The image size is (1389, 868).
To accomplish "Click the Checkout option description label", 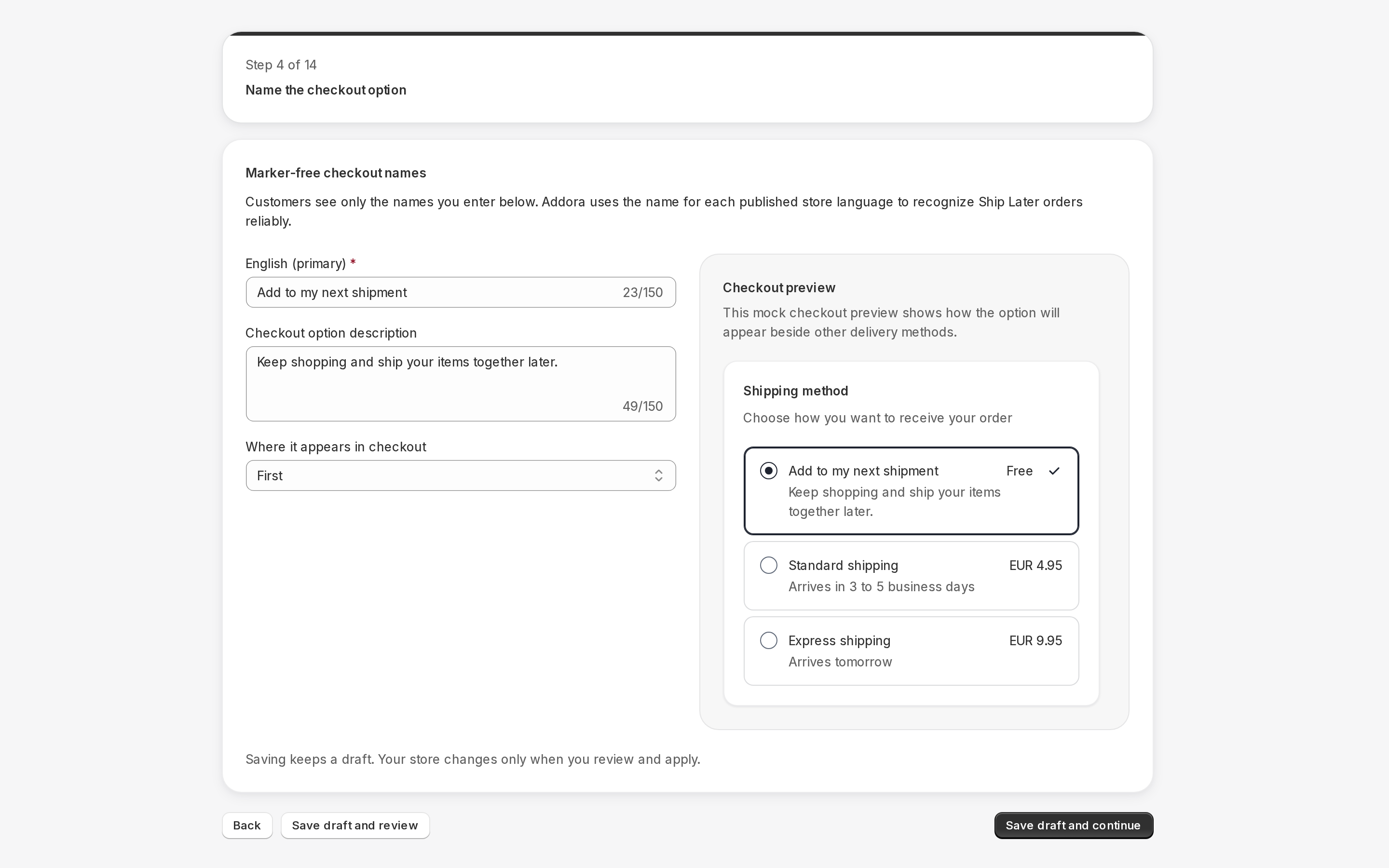I will [x=330, y=333].
